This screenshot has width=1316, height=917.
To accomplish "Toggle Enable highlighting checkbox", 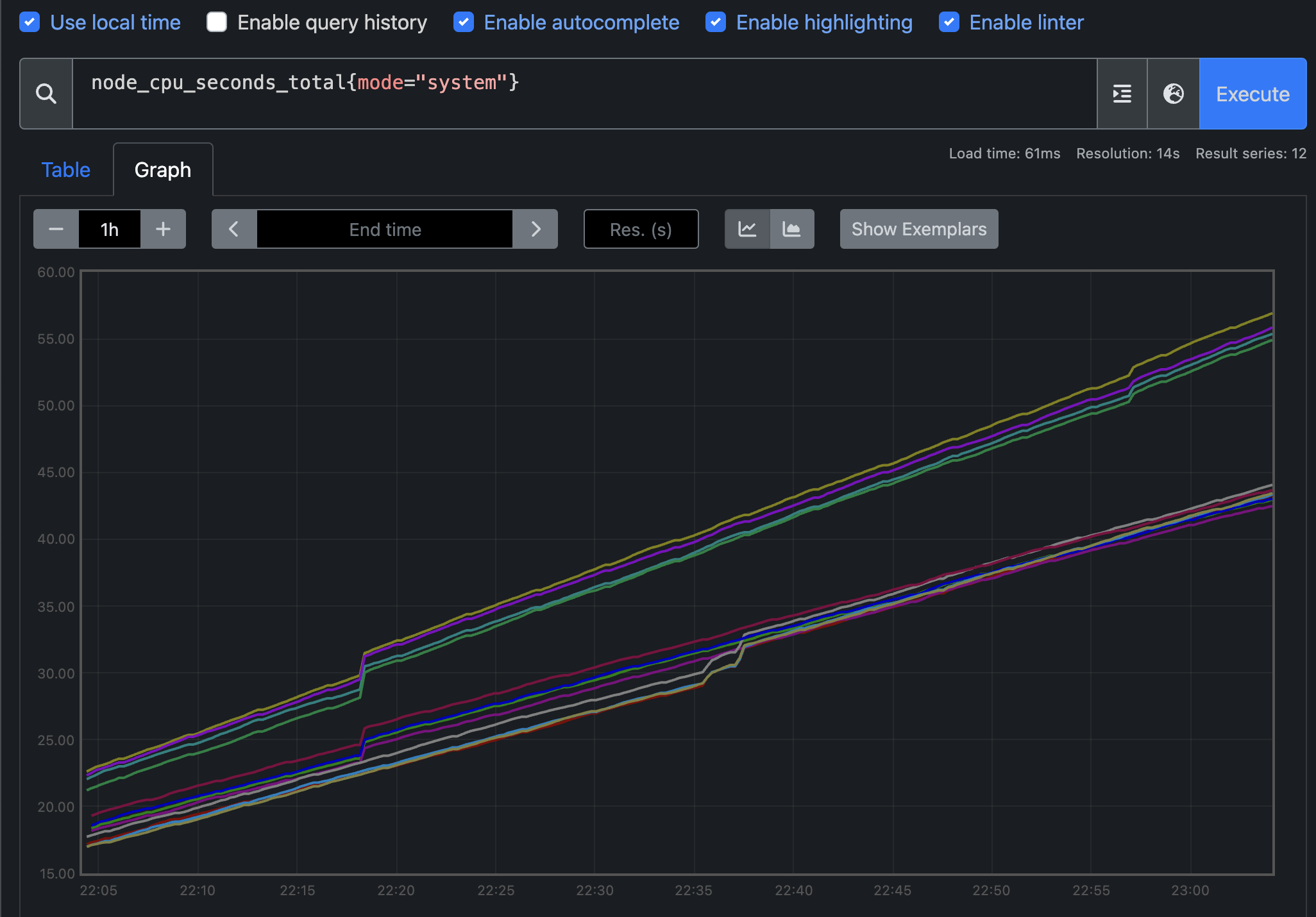I will click(715, 22).
